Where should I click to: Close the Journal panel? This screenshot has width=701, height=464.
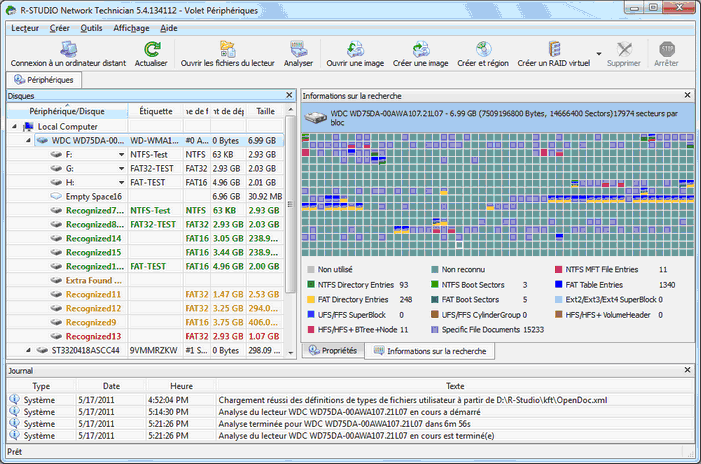click(x=688, y=370)
